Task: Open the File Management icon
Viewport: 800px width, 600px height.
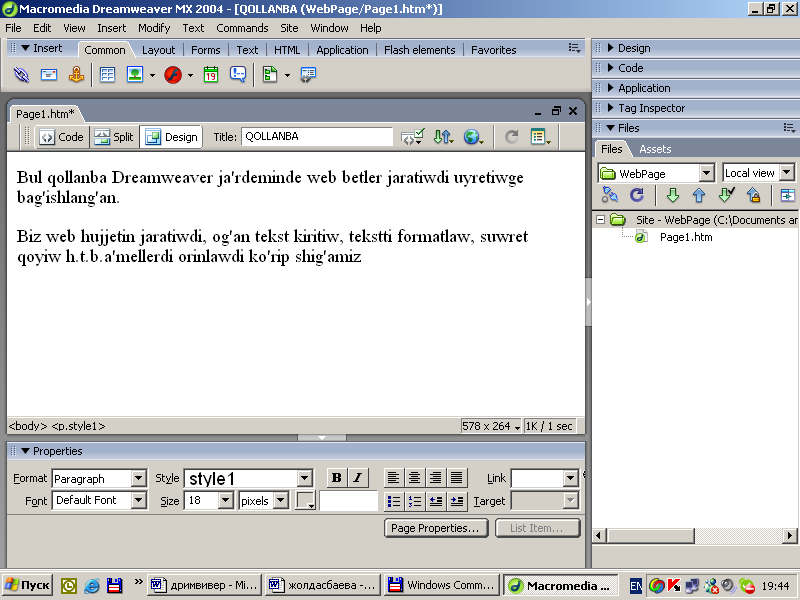Action: tap(443, 137)
